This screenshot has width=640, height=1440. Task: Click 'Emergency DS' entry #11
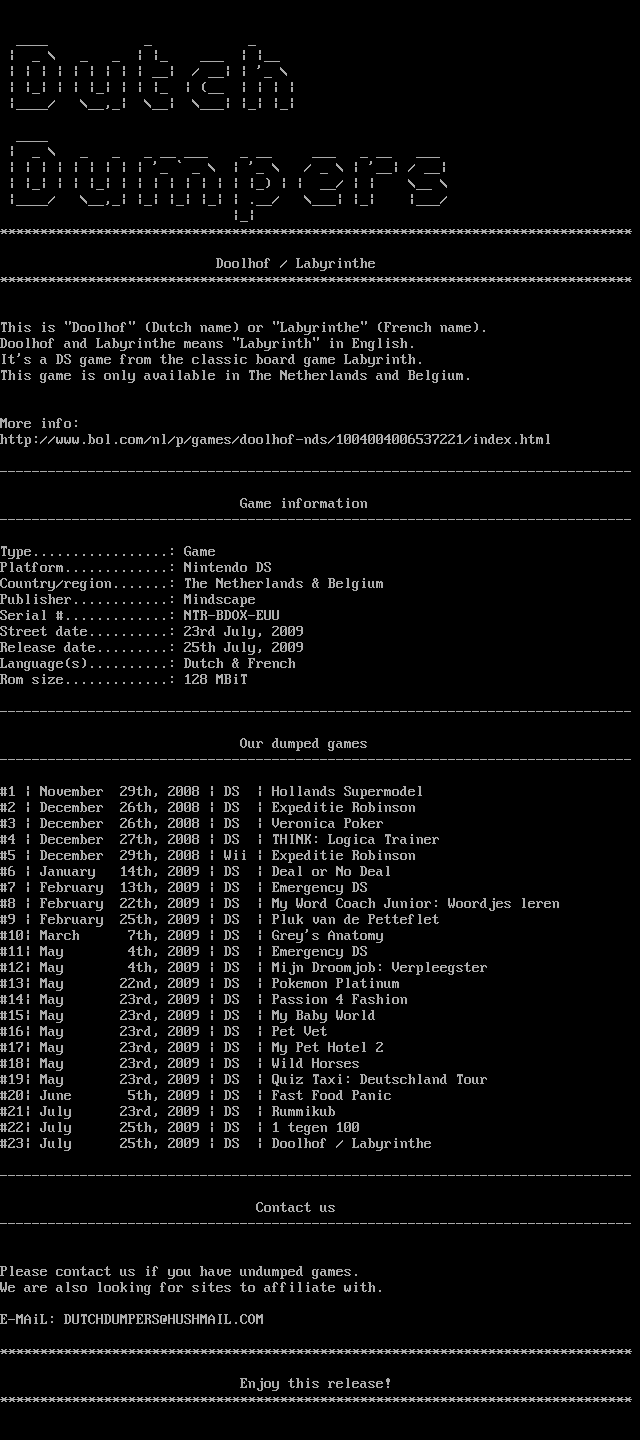320,952
